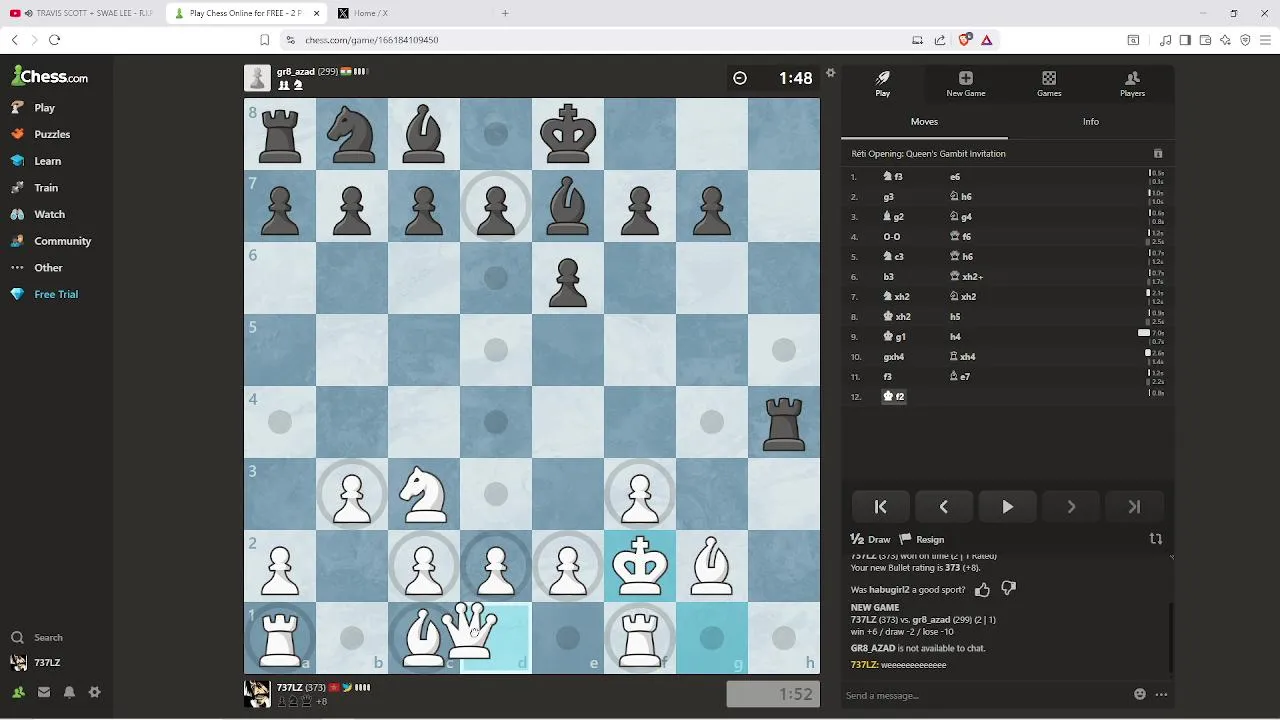Open the Chess.com logo home link

point(50,76)
